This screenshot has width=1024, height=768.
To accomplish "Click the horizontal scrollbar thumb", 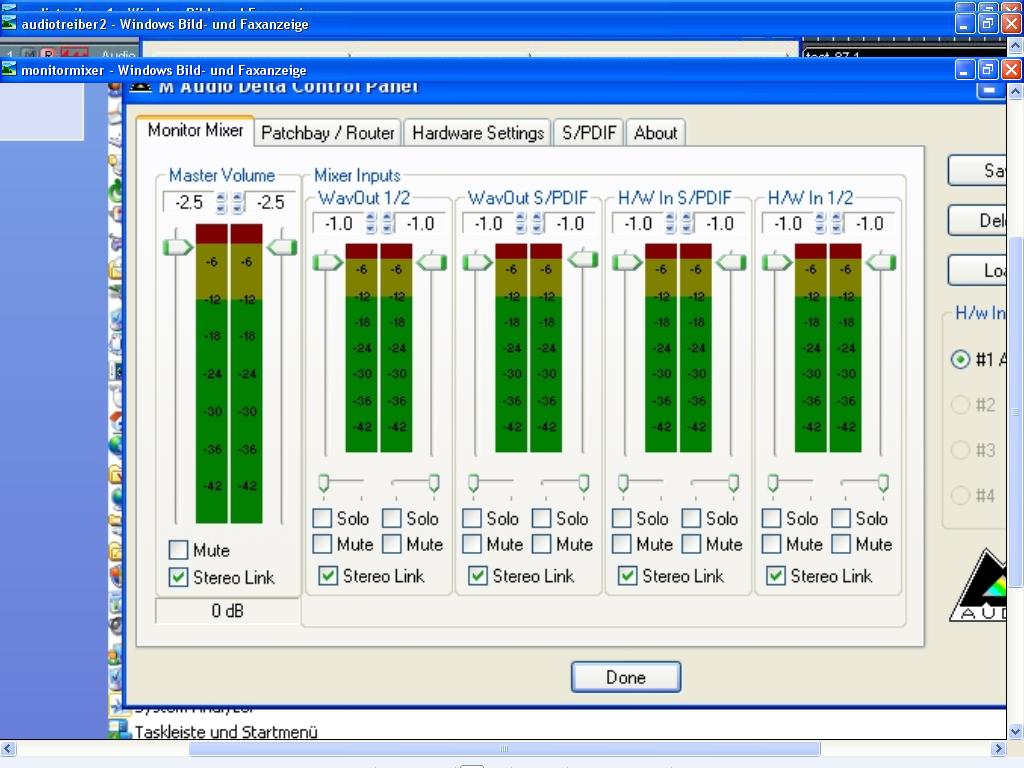I will tap(504, 748).
